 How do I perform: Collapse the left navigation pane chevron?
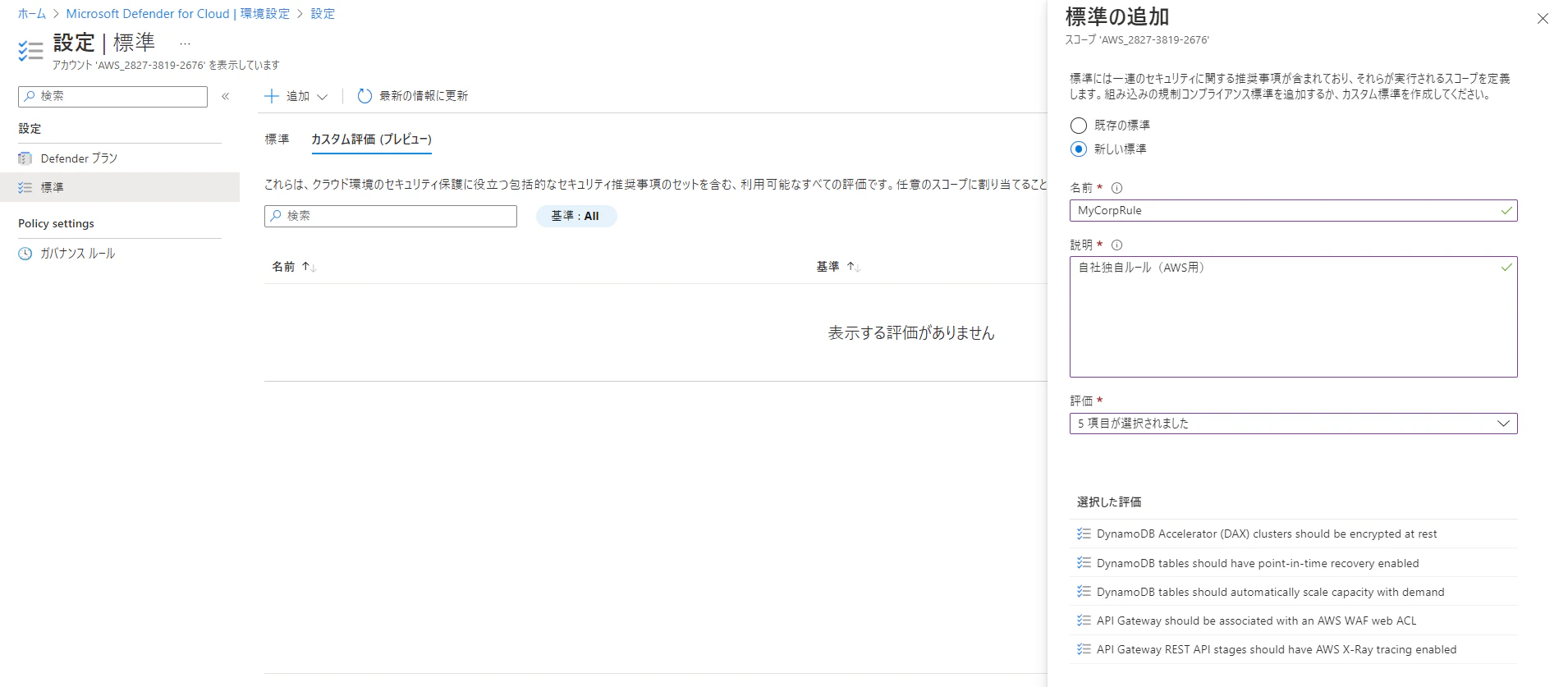click(x=225, y=96)
